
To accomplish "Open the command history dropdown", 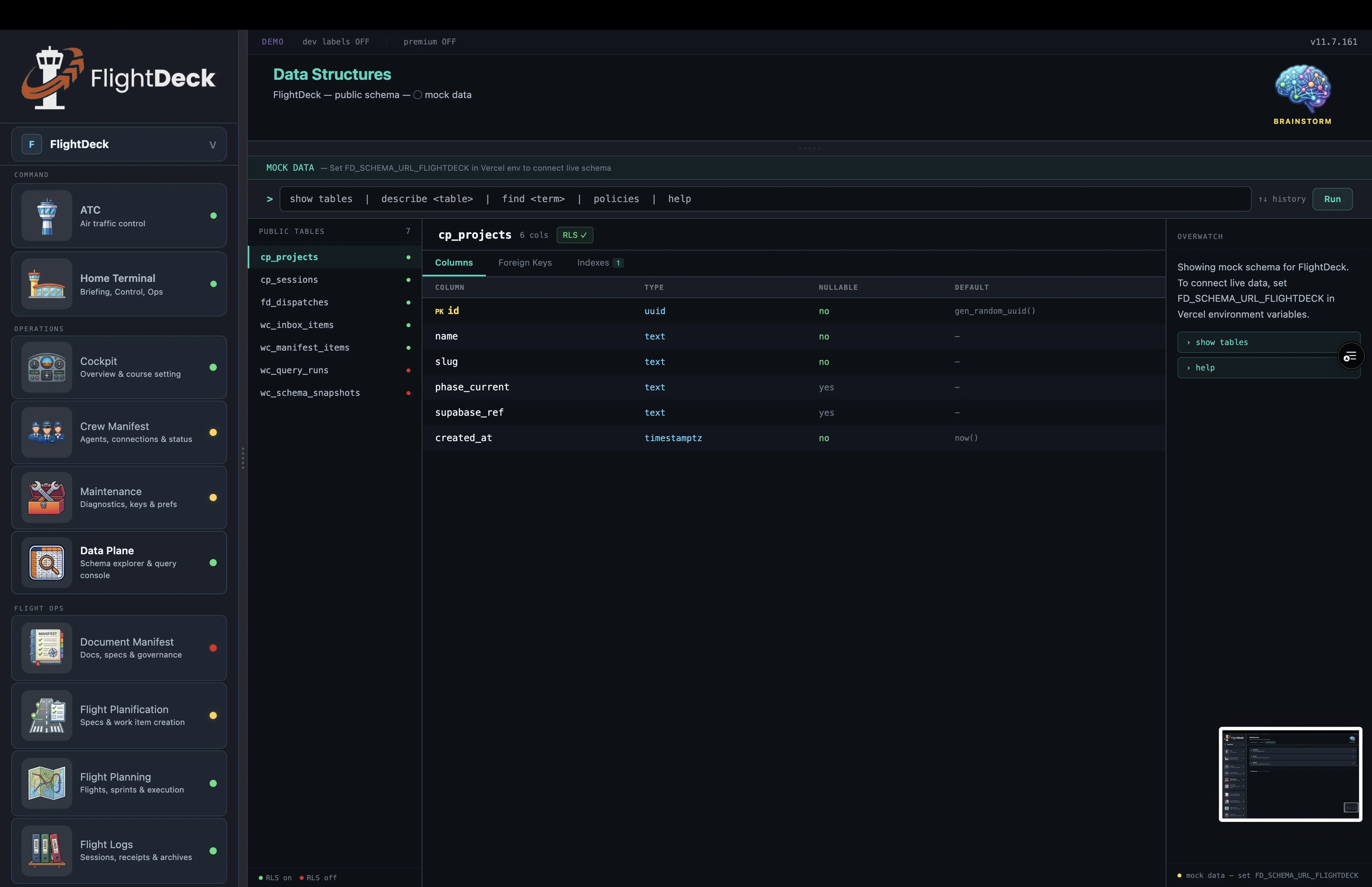I will 1282,199.
